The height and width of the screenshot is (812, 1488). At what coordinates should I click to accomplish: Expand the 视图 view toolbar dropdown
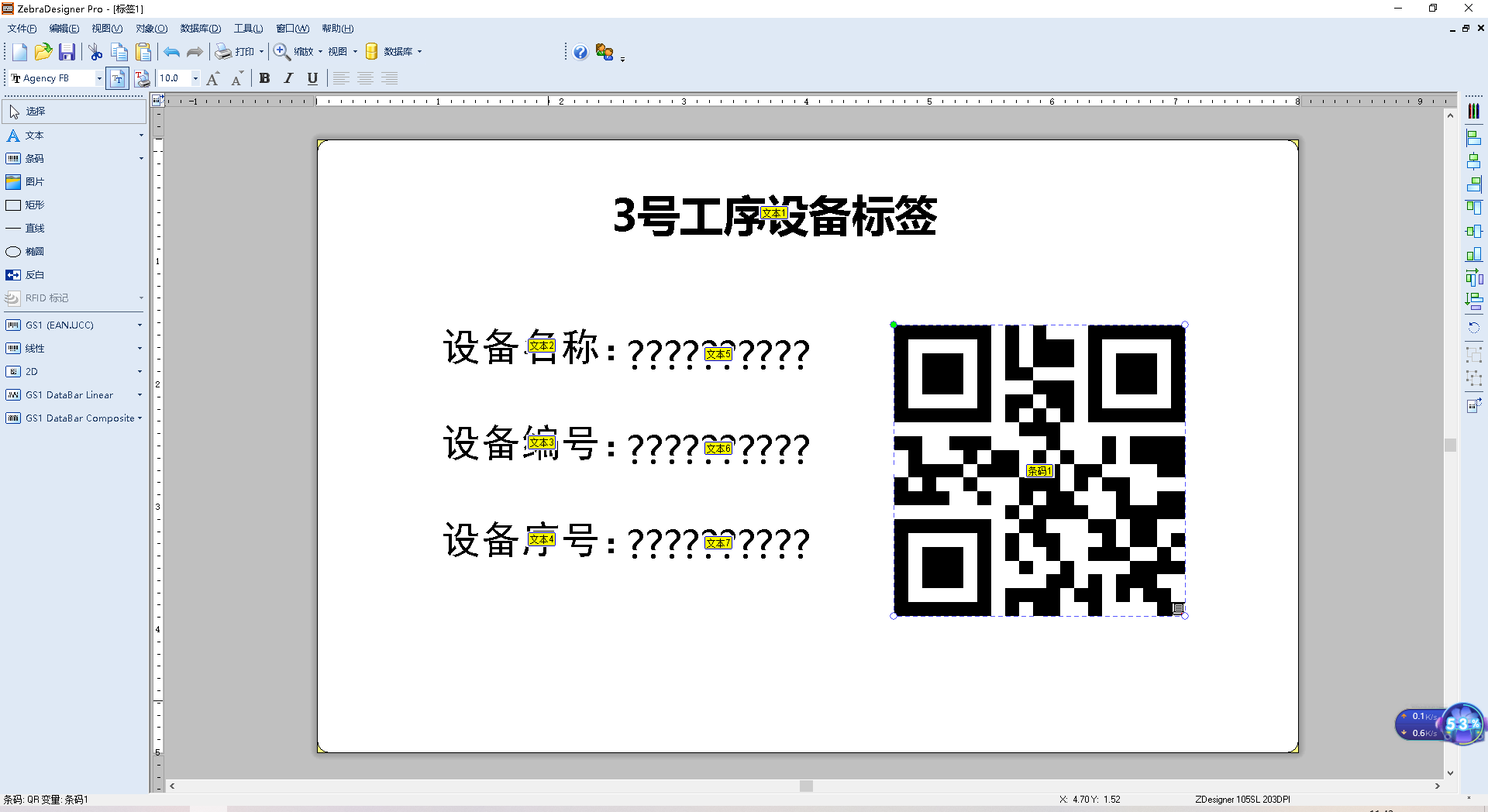coord(355,52)
